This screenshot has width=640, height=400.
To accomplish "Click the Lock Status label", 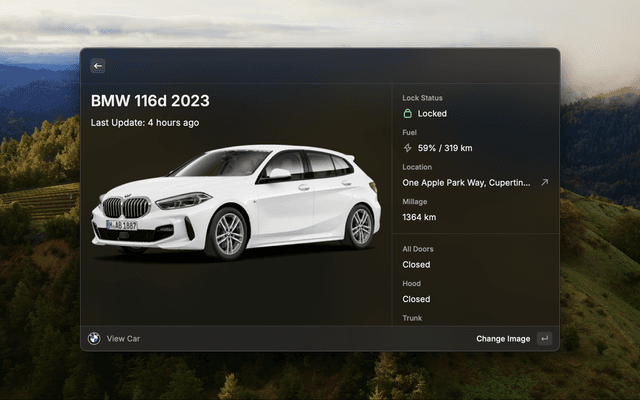I will (x=422, y=98).
